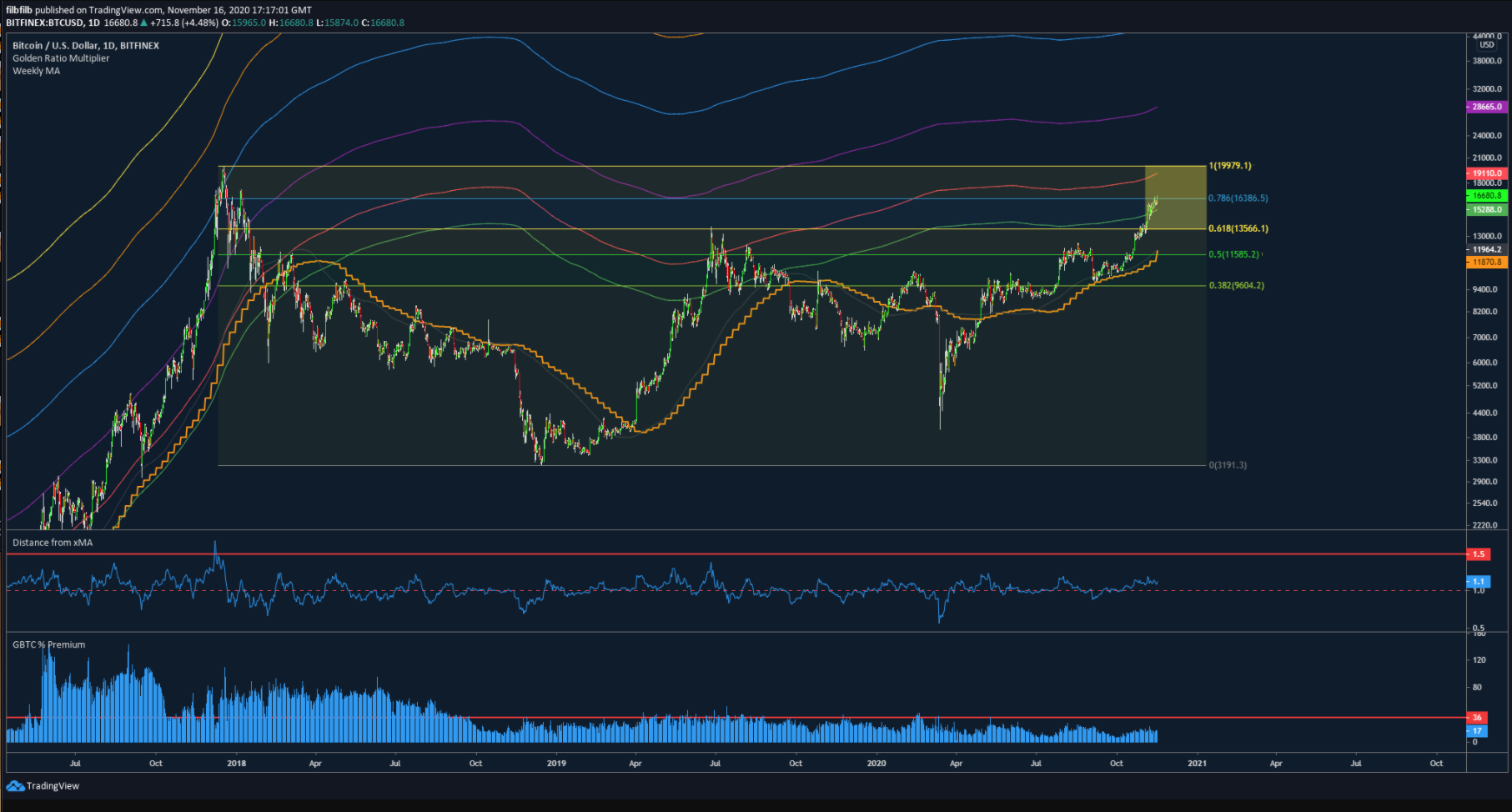Screen dimensions: 1512x812
Task: Click the orange 11870.8 price tag
Action: [x=1486, y=262]
